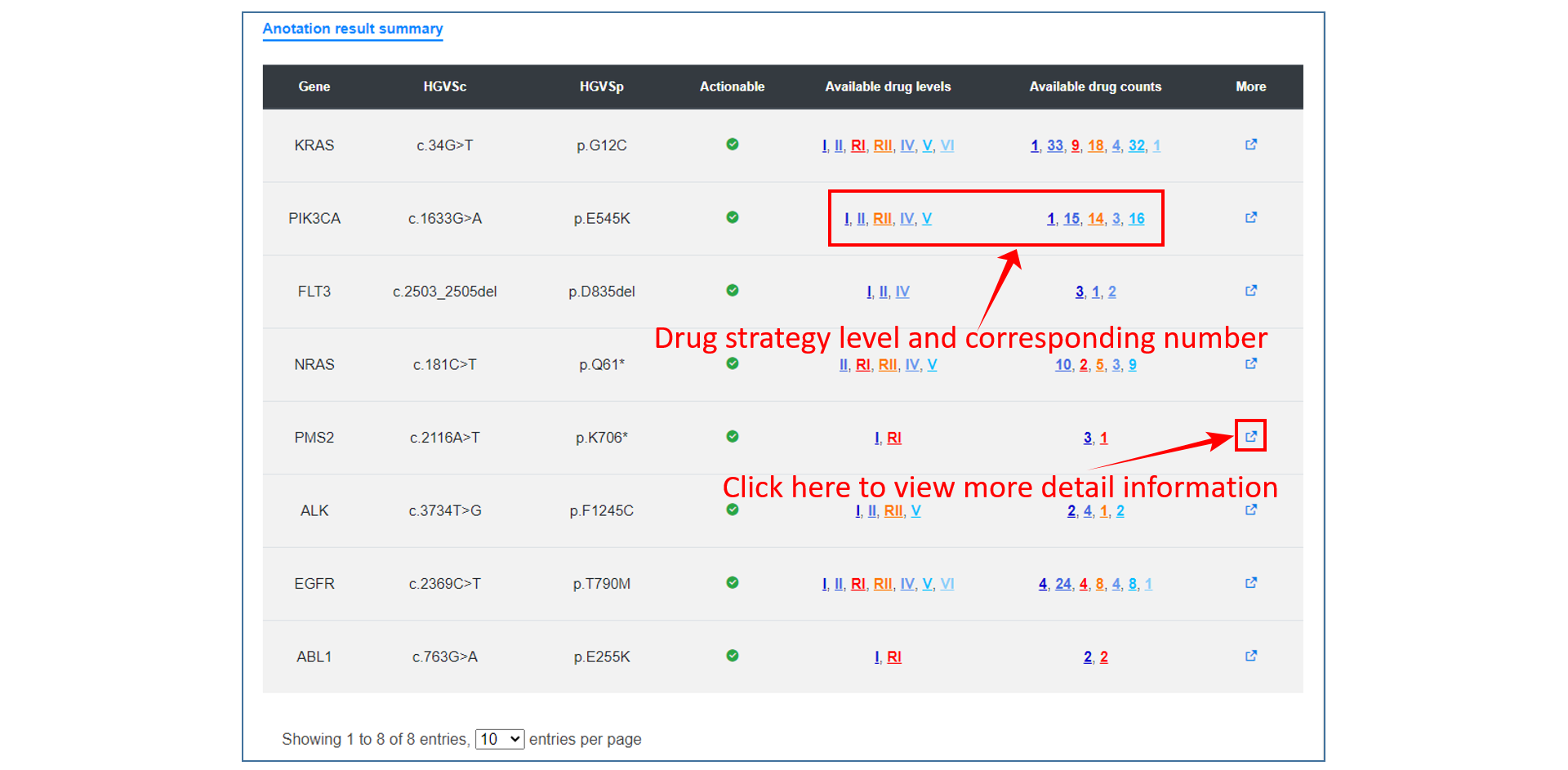
Task: Open more details for KRAS p.G12C
Action: click(1250, 145)
